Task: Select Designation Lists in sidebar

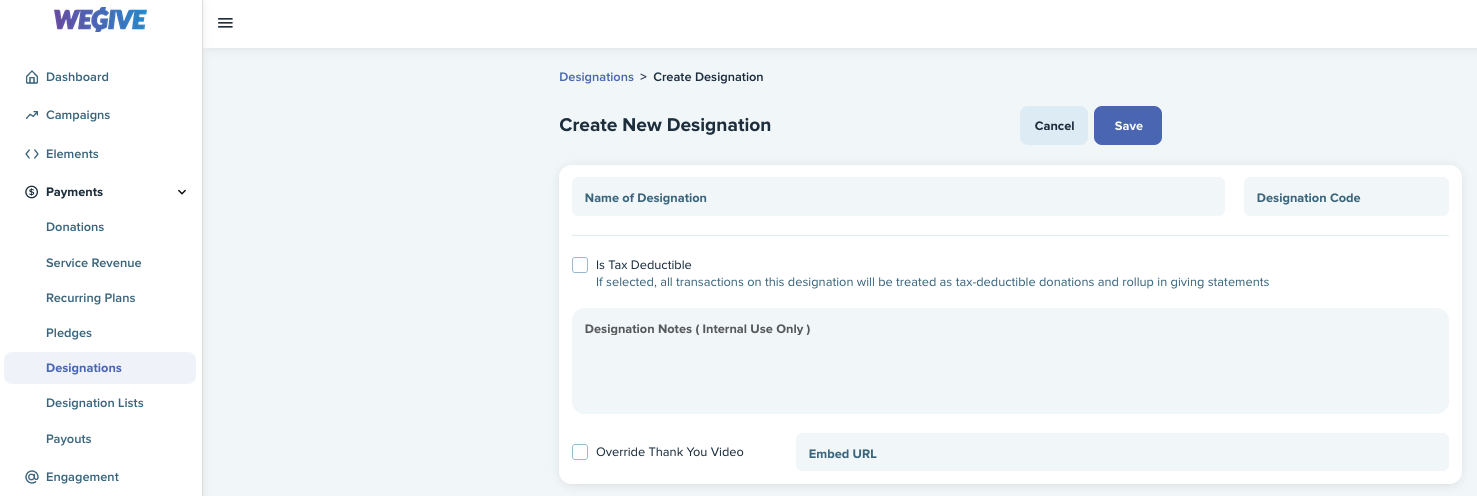Action: 95,403
